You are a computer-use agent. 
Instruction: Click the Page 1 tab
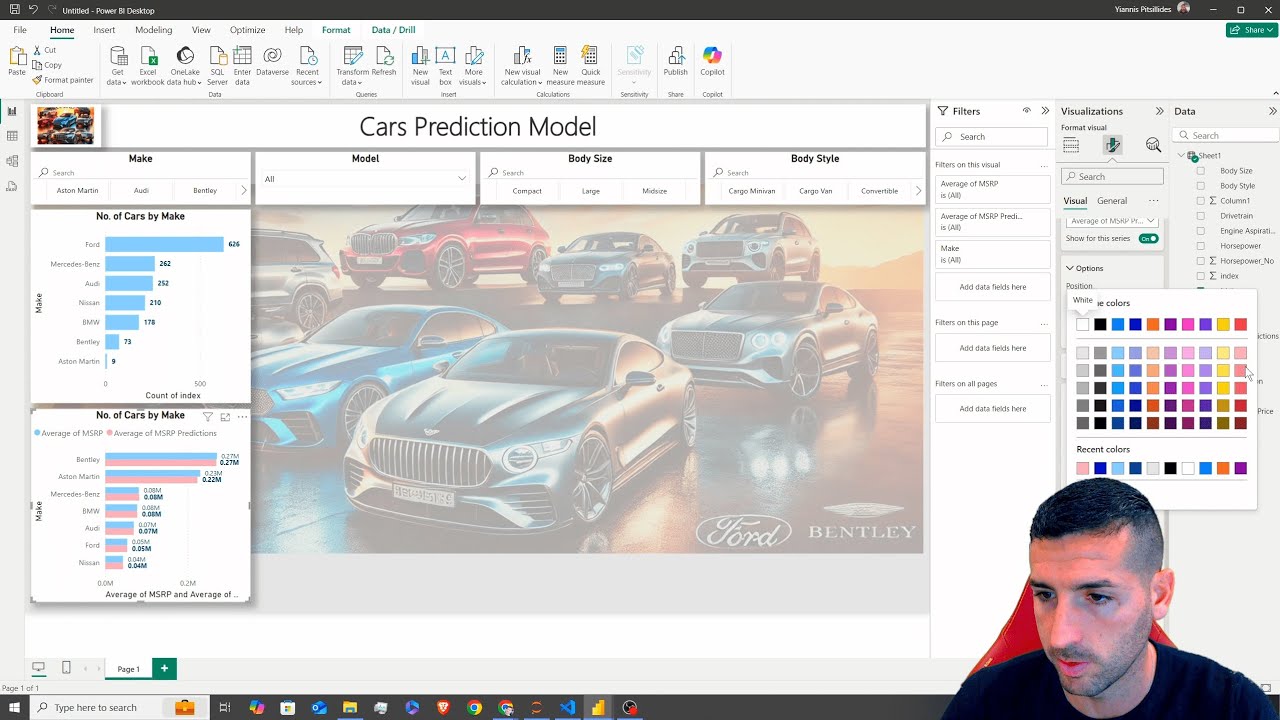[x=128, y=668]
